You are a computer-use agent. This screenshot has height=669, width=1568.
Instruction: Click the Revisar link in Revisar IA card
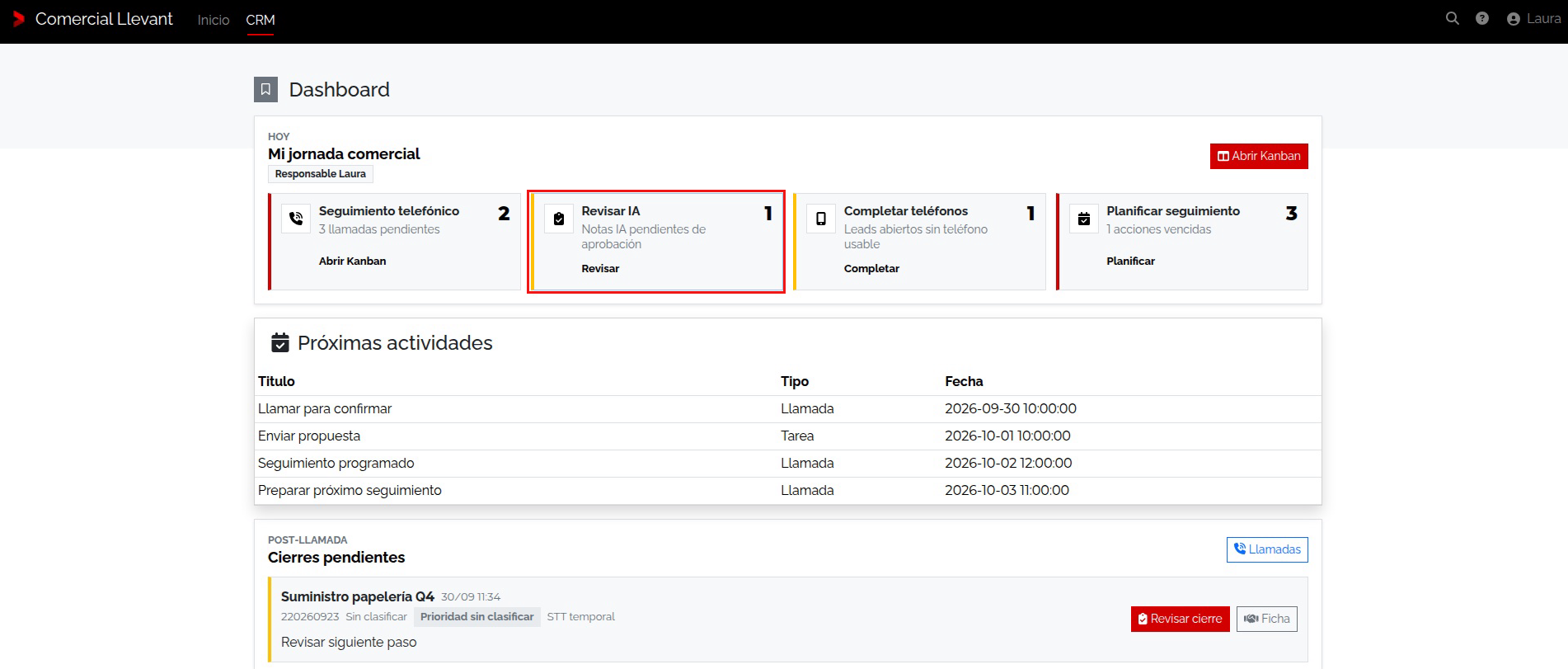coord(600,268)
